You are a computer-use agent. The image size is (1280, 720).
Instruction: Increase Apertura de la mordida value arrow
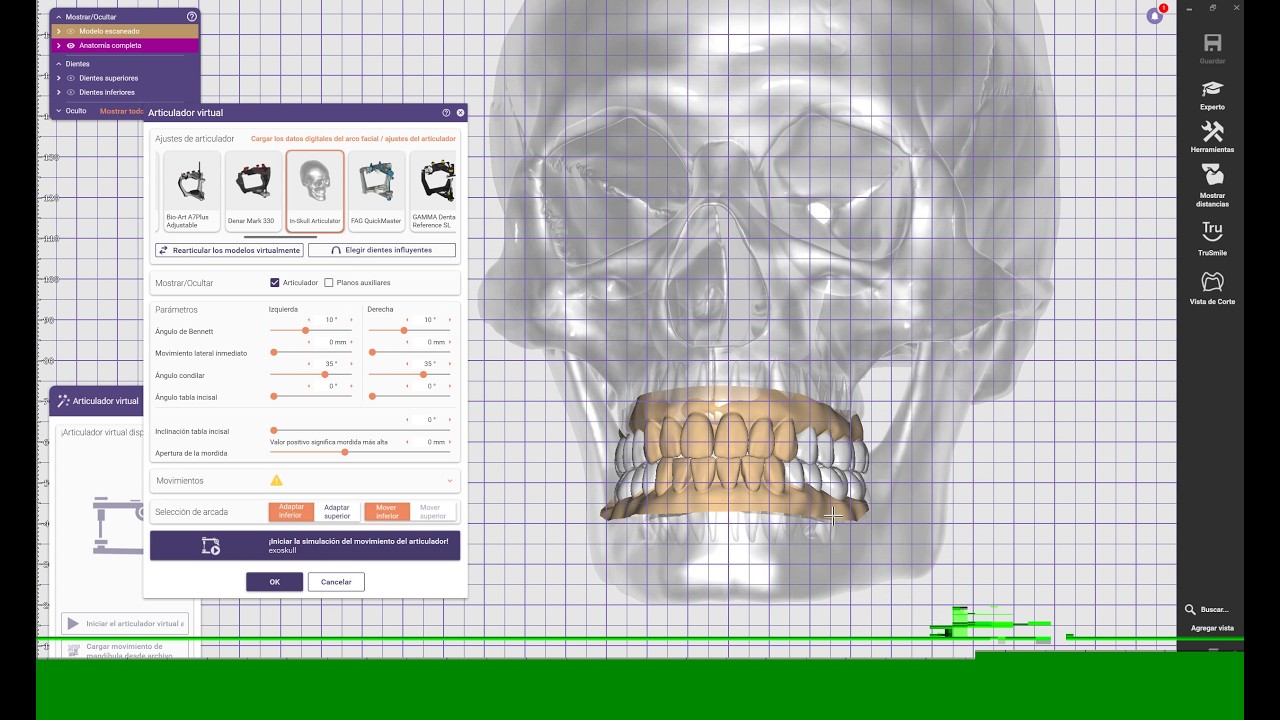point(449,442)
